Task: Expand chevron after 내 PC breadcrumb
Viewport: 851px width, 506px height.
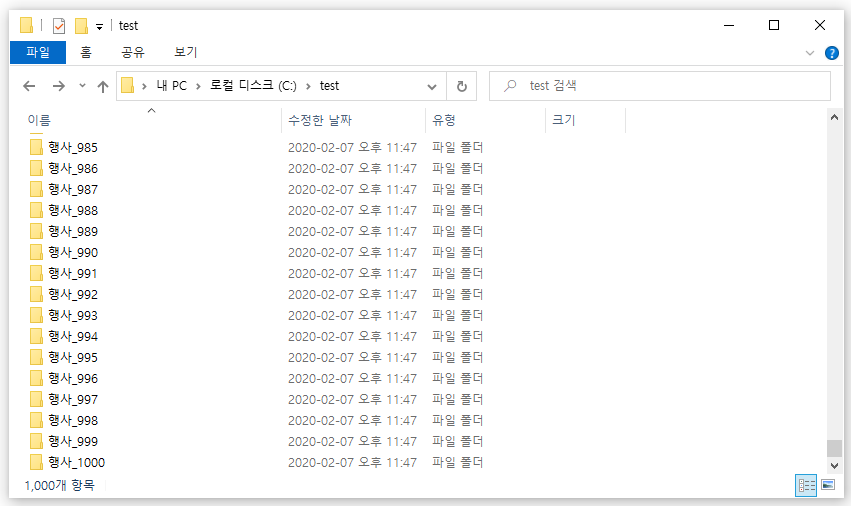Action: click(199, 86)
